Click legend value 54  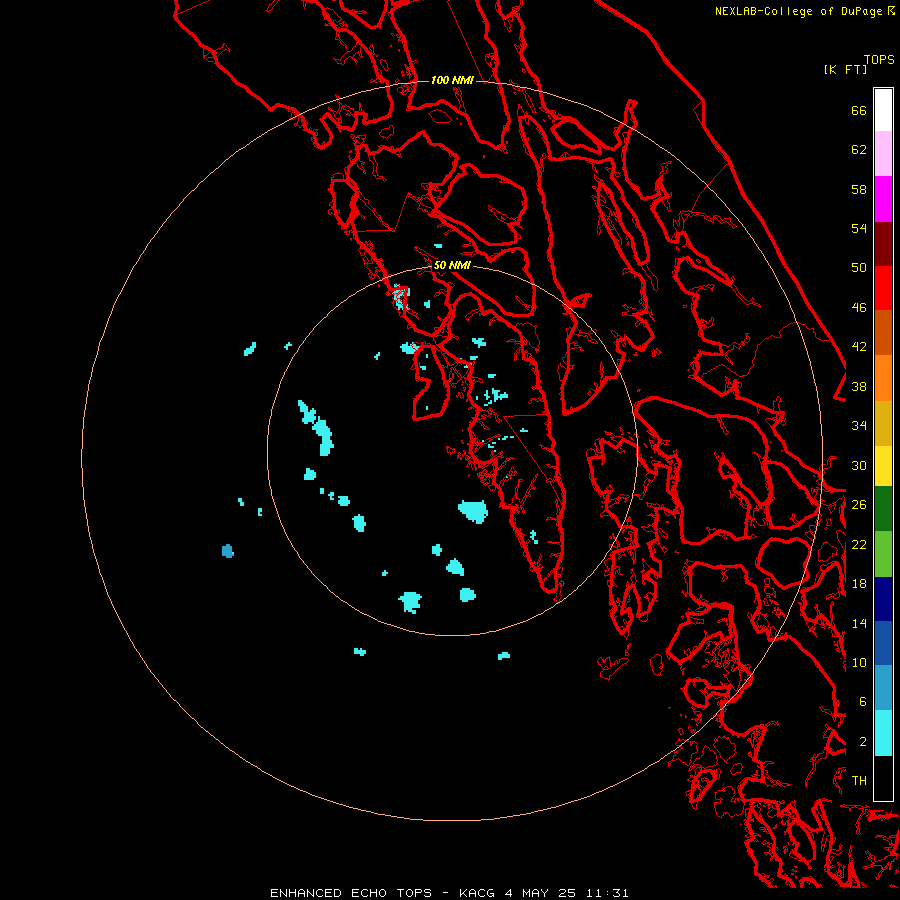859,228
